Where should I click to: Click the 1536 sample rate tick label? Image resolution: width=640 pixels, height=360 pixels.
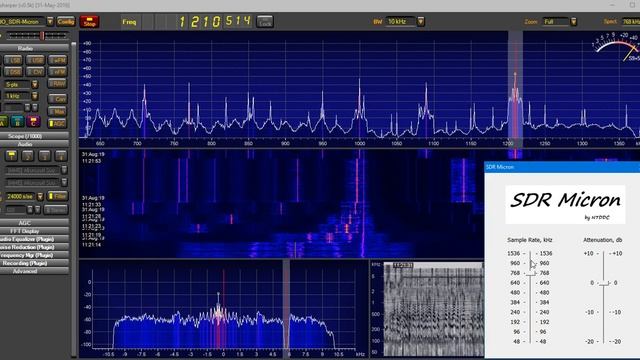513,253
